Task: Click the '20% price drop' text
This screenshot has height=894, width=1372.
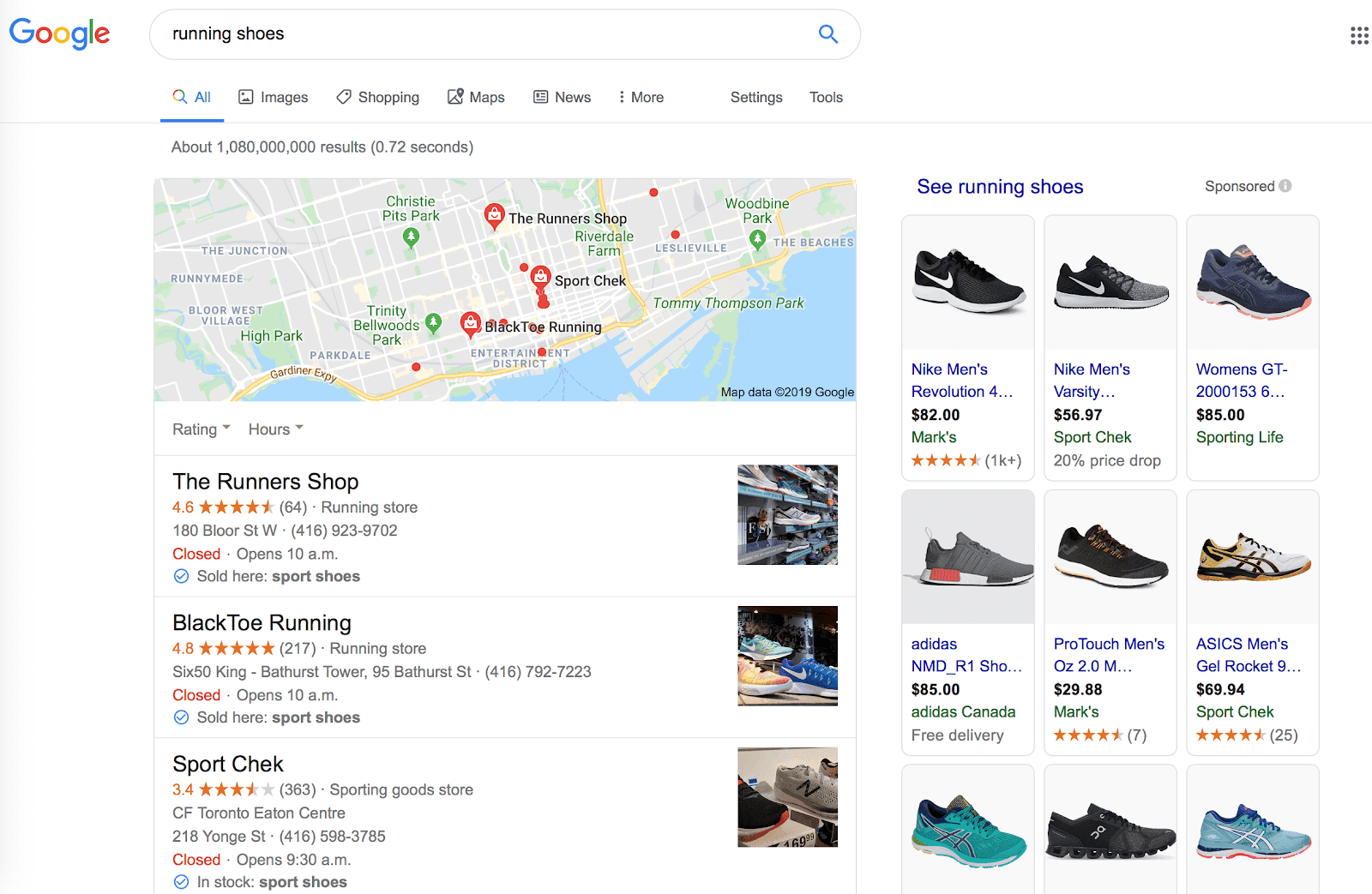Action: (1107, 460)
